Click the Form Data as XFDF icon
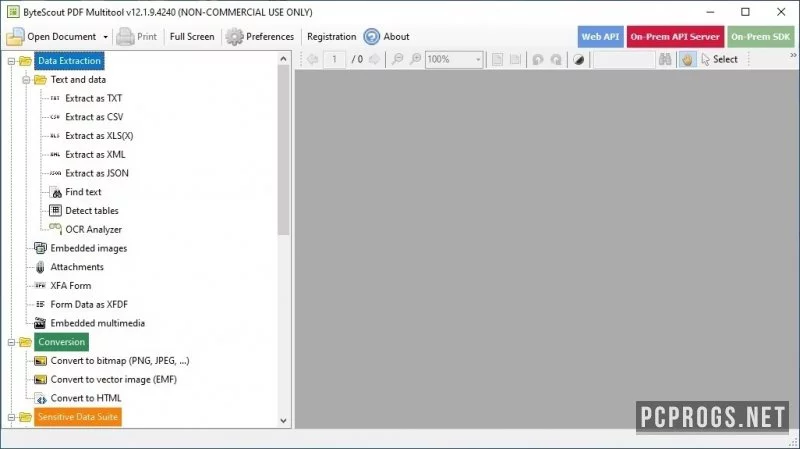 [x=40, y=304]
